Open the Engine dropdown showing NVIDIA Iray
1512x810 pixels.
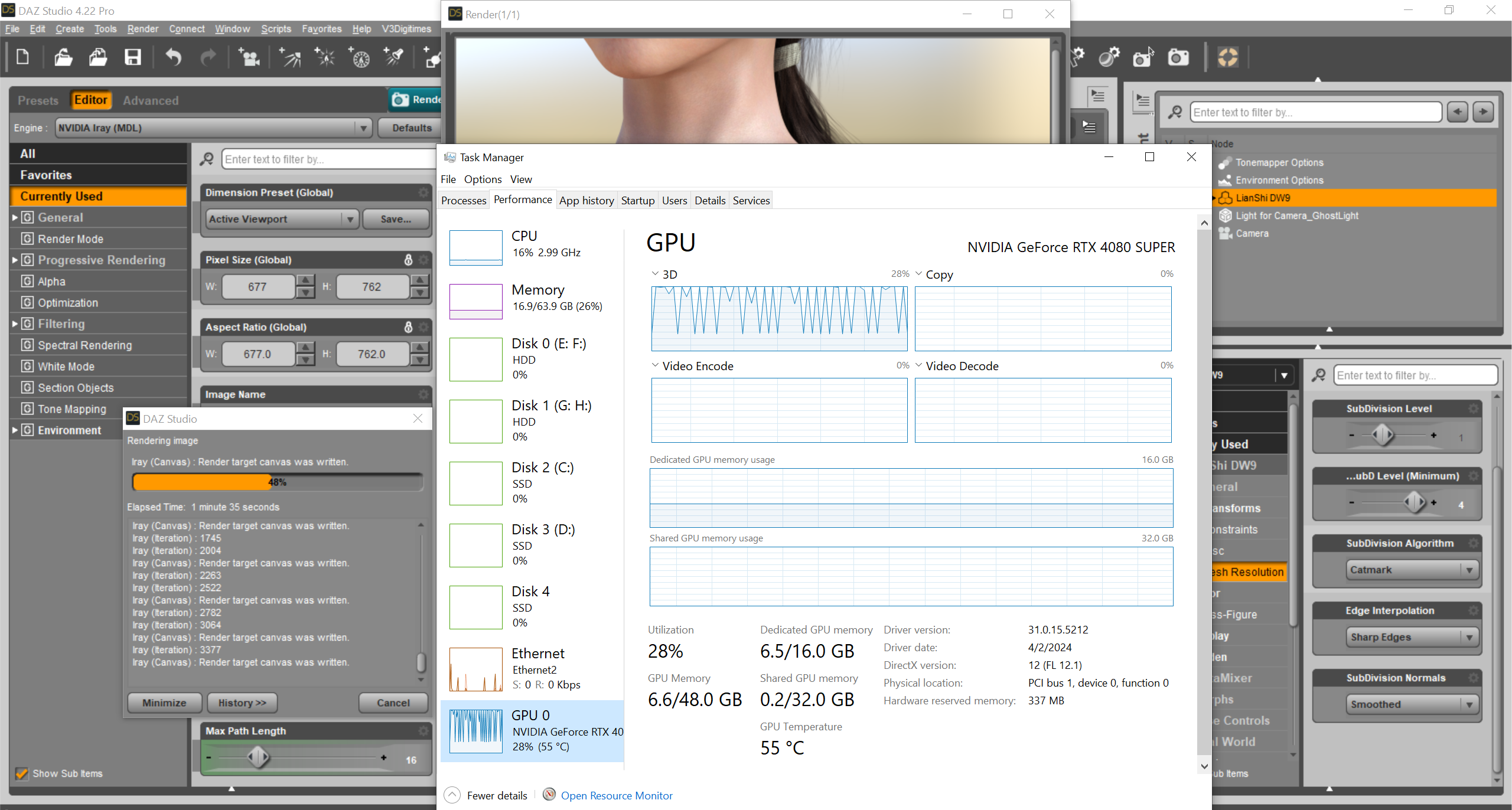click(363, 128)
